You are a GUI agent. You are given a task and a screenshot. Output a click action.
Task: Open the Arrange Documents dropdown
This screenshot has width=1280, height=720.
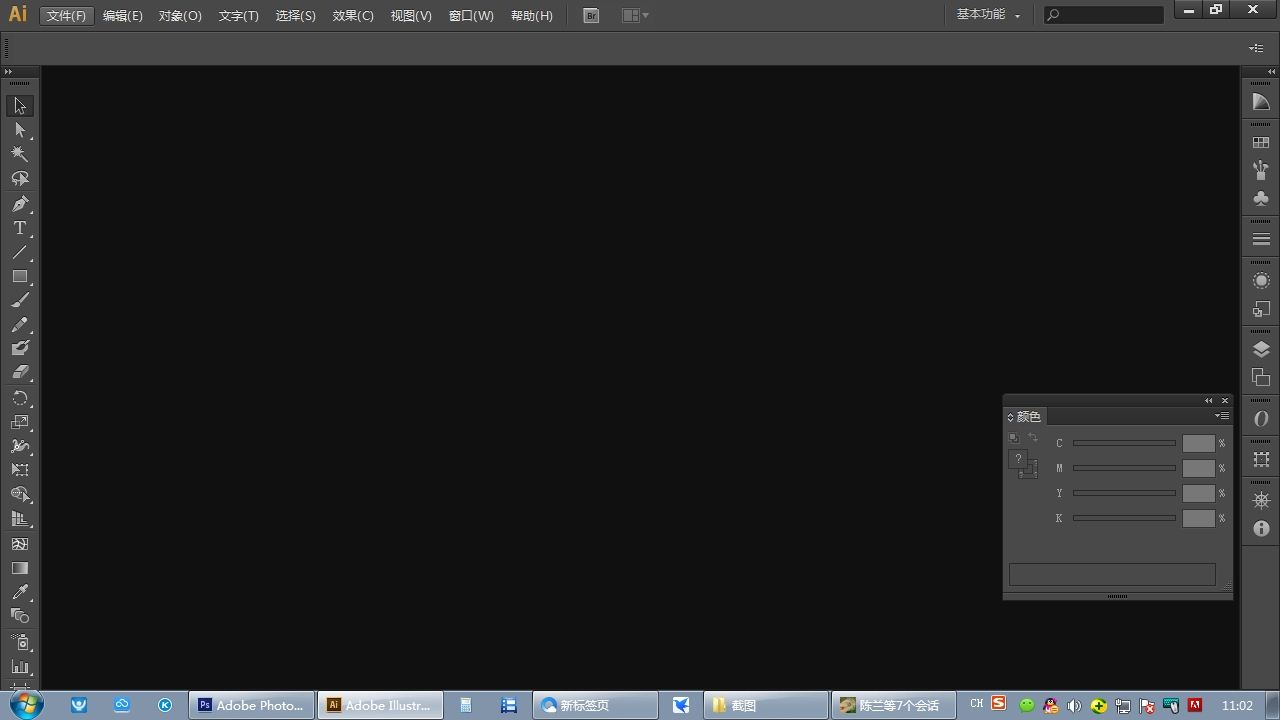[x=635, y=15]
